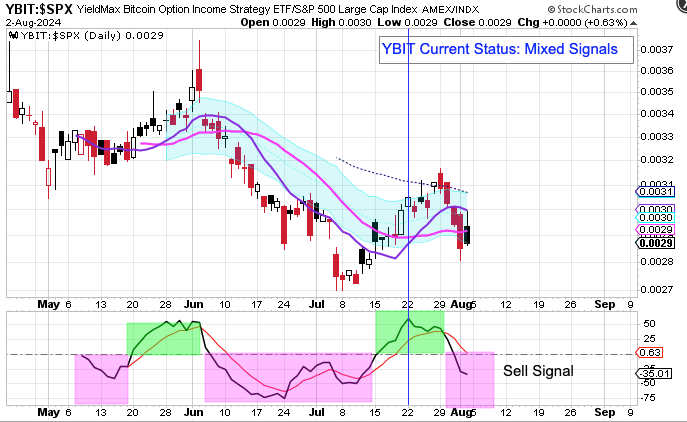Click the green shaded zone in late May

(x=163, y=337)
